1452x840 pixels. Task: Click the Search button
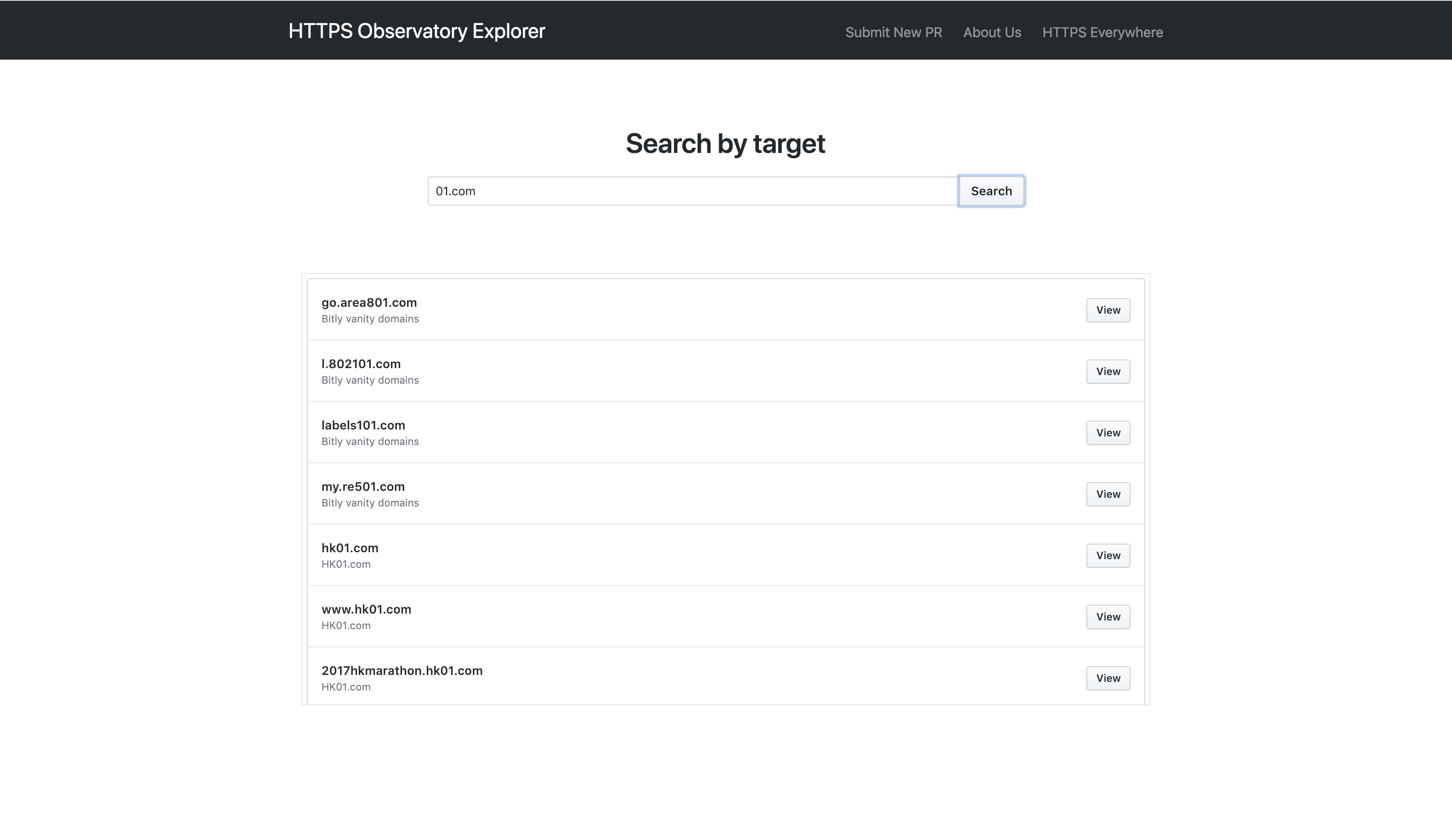[990, 191]
